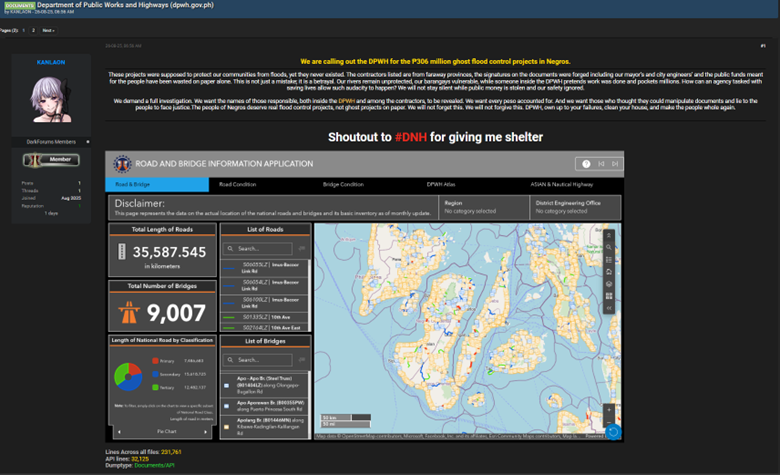Viewport: 780px width, 475px height.
Task: Select road S00053LZ Imus-Bacoor Link Rd
Action: click(264, 268)
